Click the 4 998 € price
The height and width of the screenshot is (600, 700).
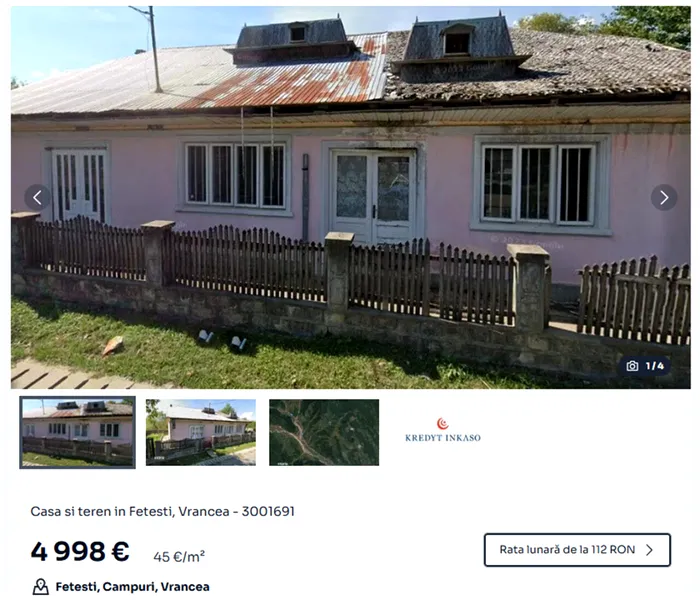point(80,551)
